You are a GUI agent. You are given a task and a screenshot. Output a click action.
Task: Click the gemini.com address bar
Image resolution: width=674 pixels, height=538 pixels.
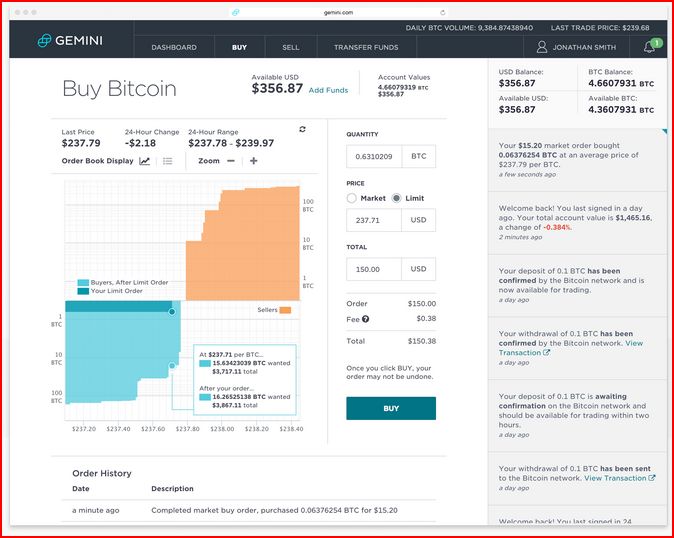(338, 12)
